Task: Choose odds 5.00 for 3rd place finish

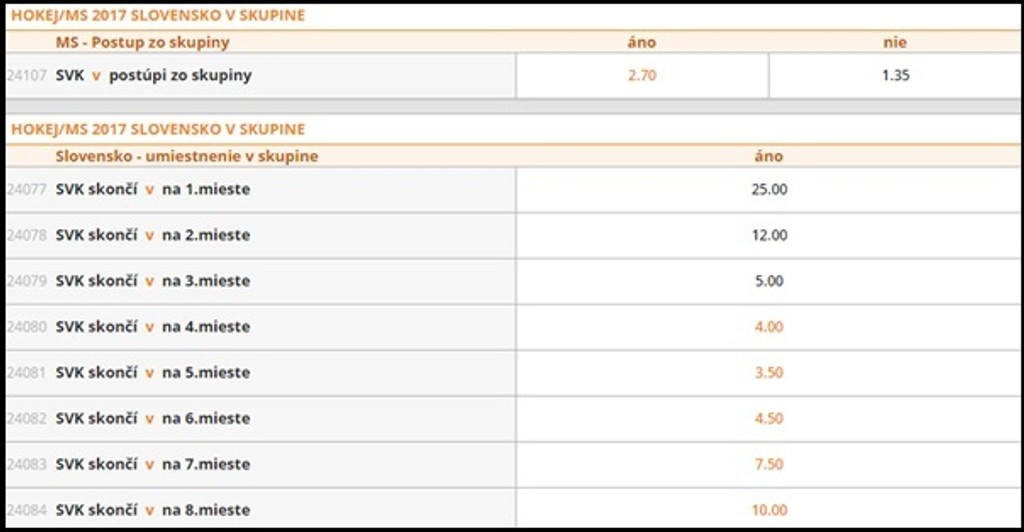Action: tap(768, 281)
